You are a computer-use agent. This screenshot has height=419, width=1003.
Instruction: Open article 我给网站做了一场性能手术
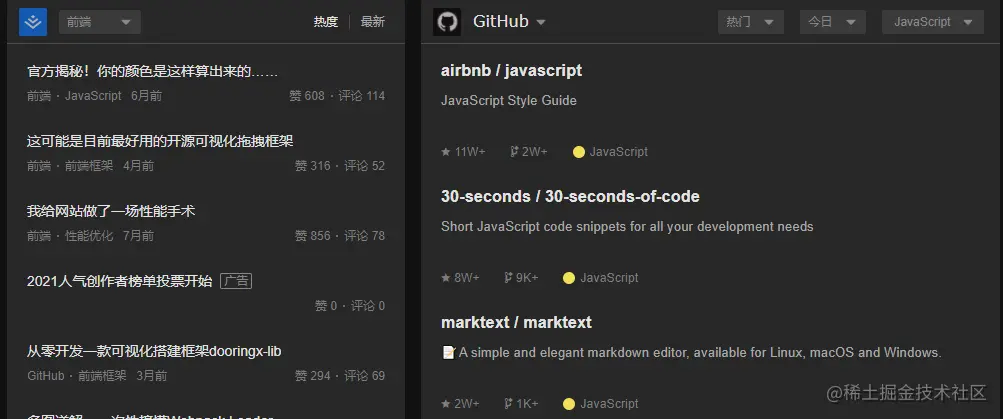coord(111,211)
